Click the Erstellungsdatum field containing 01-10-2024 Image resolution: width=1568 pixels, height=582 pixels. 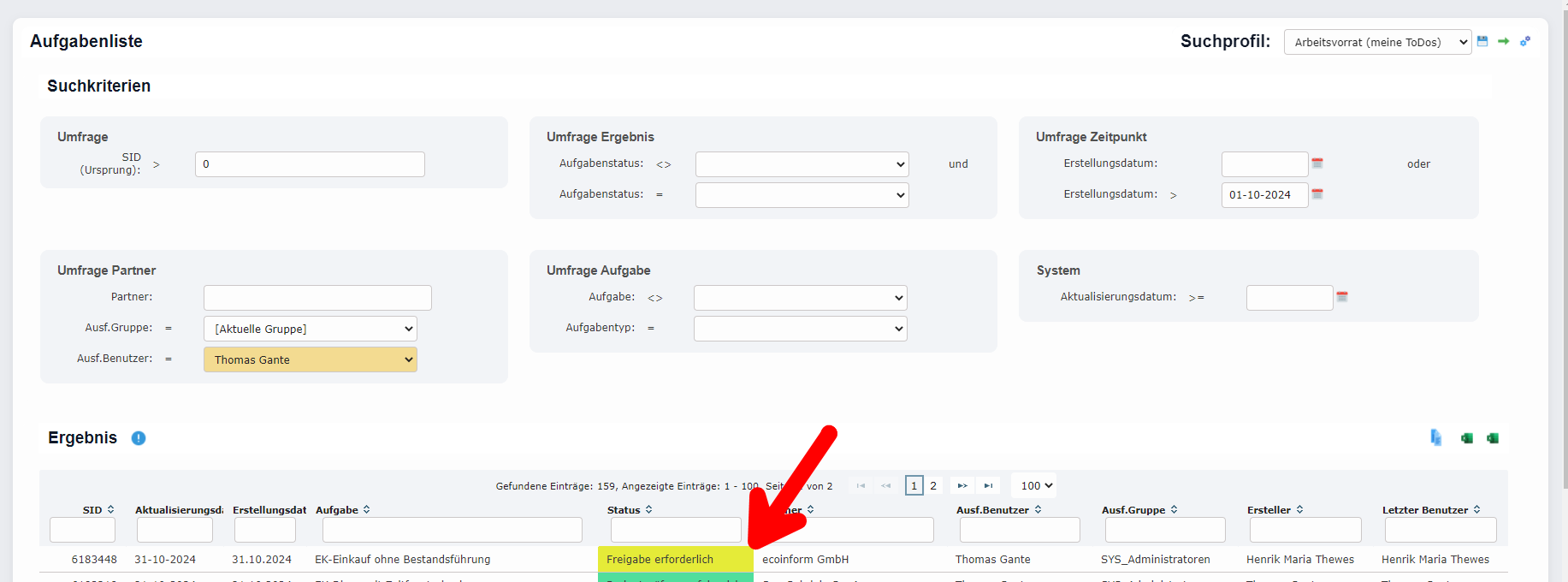[x=1264, y=195]
